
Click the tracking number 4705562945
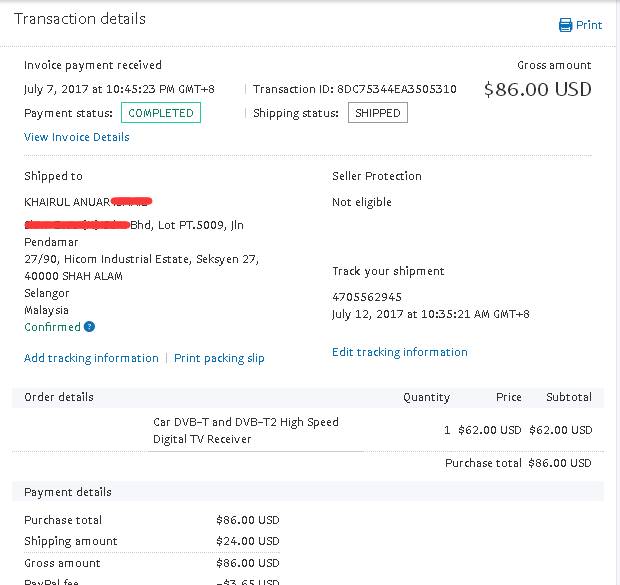pyautogui.click(x=366, y=297)
